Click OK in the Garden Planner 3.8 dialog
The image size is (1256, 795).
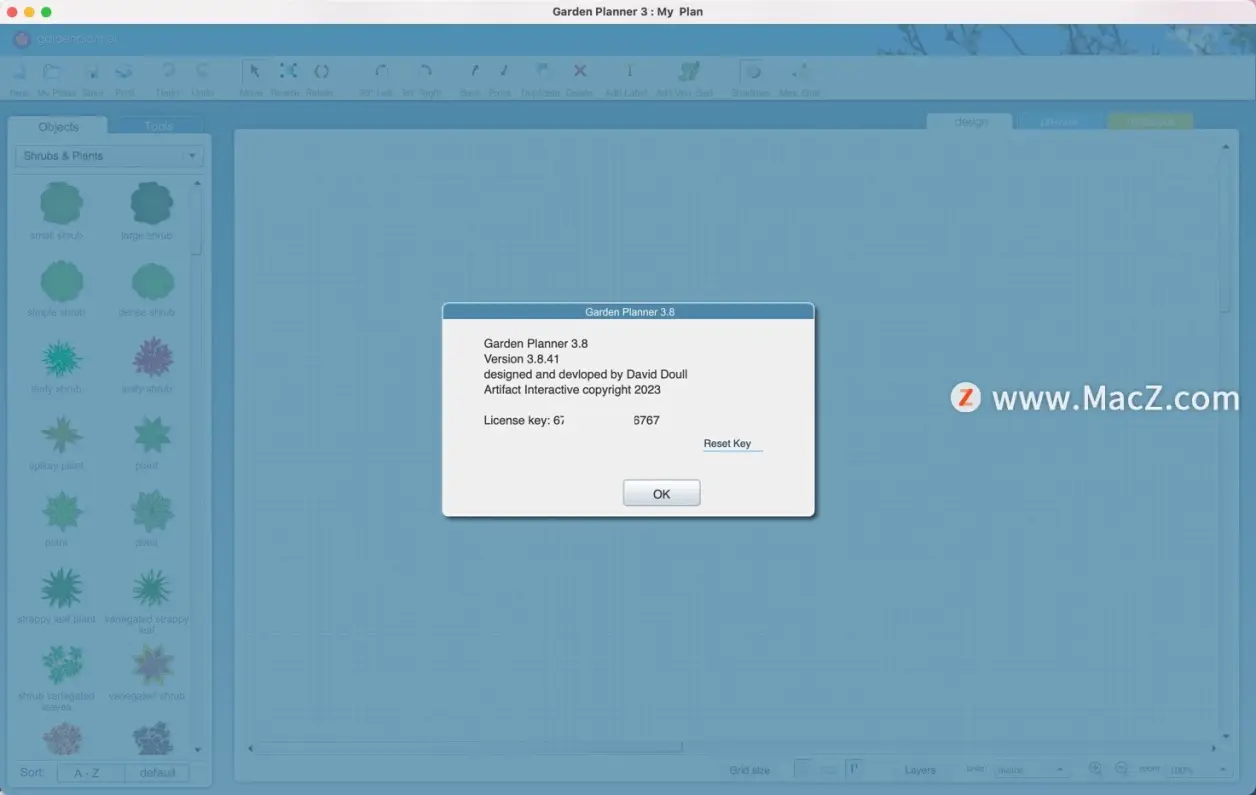(x=661, y=493)
